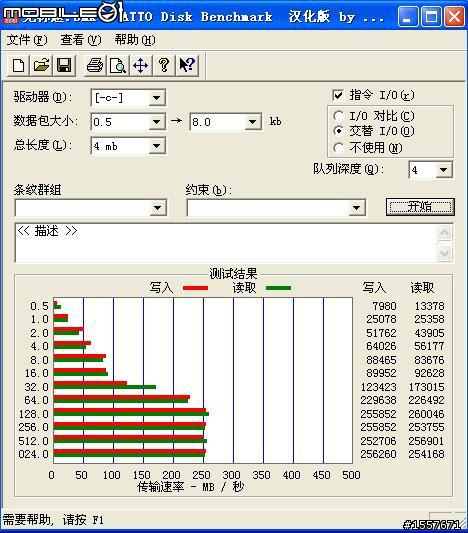Click the Print toolbar icon
The width and height of the screenshot is (468, 533).
coord(95,65)
